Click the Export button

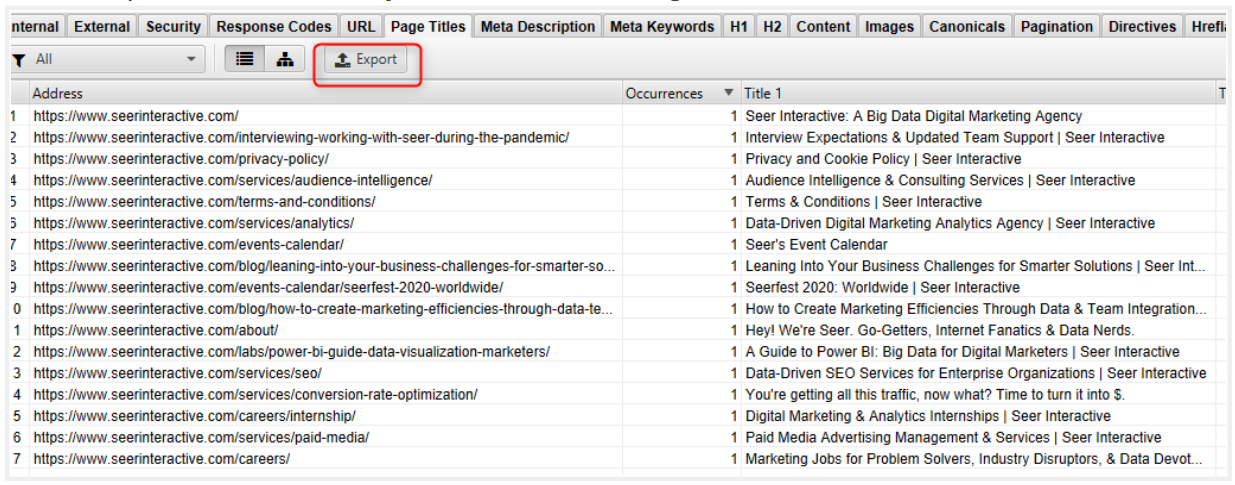(x=367, y=60)
